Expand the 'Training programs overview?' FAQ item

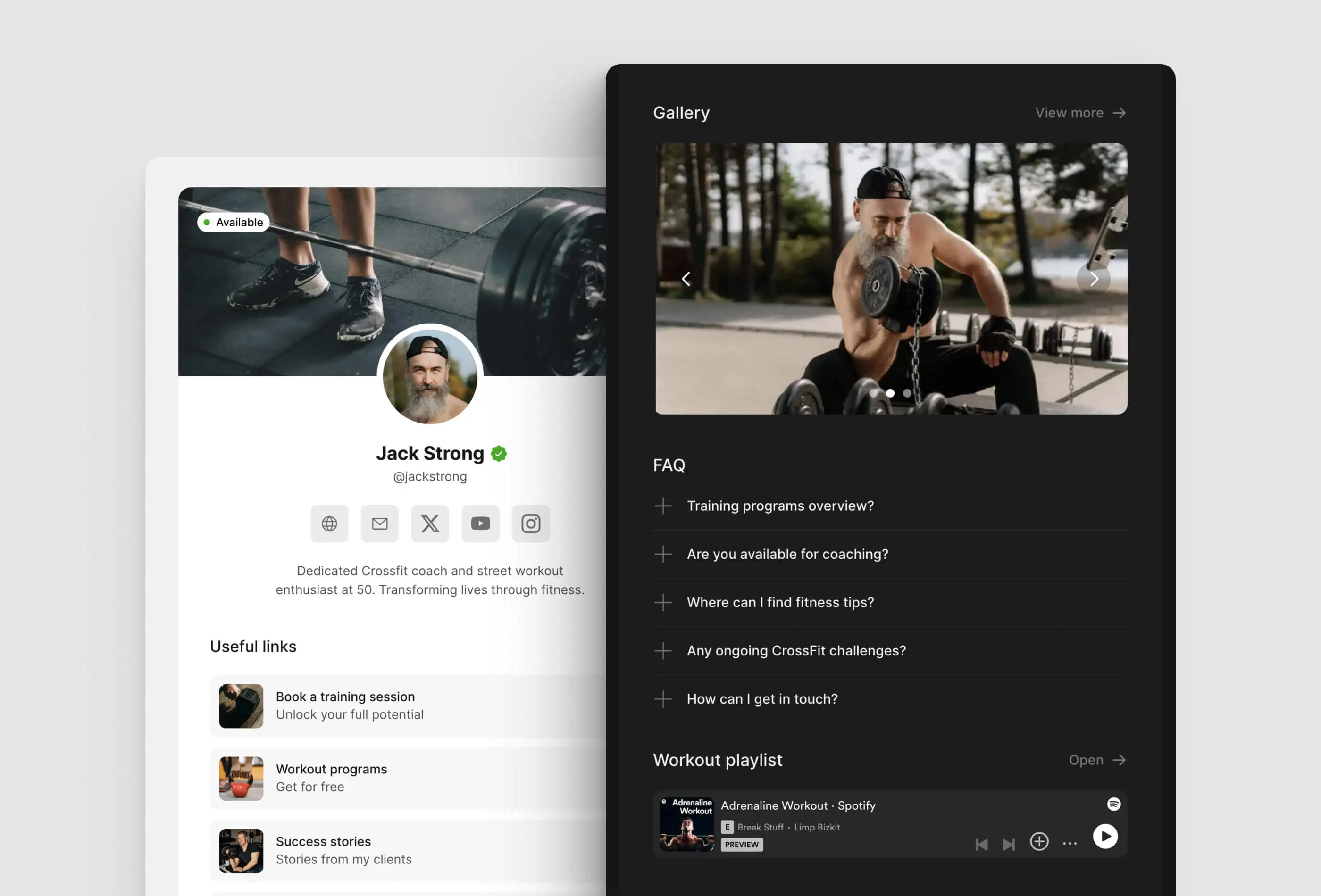(x=663, y=505)
